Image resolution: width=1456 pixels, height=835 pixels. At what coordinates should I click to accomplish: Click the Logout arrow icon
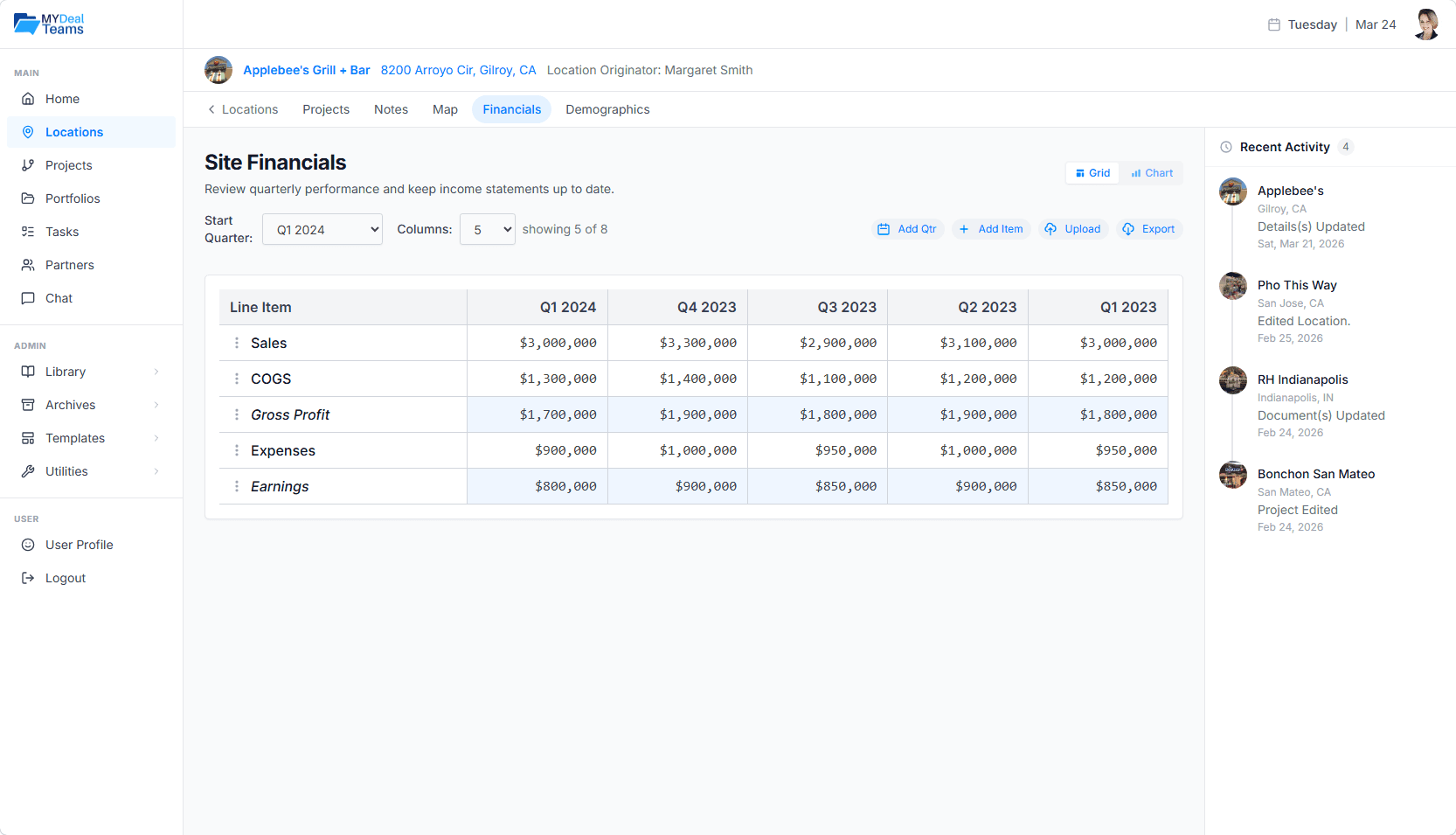point(28,578)
